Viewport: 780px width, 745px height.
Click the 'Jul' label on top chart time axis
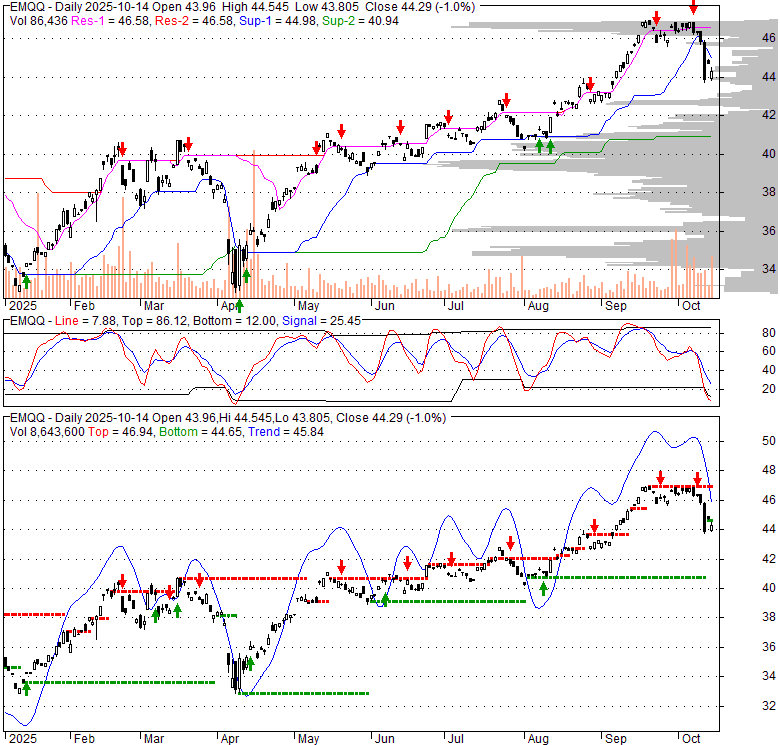456,306
